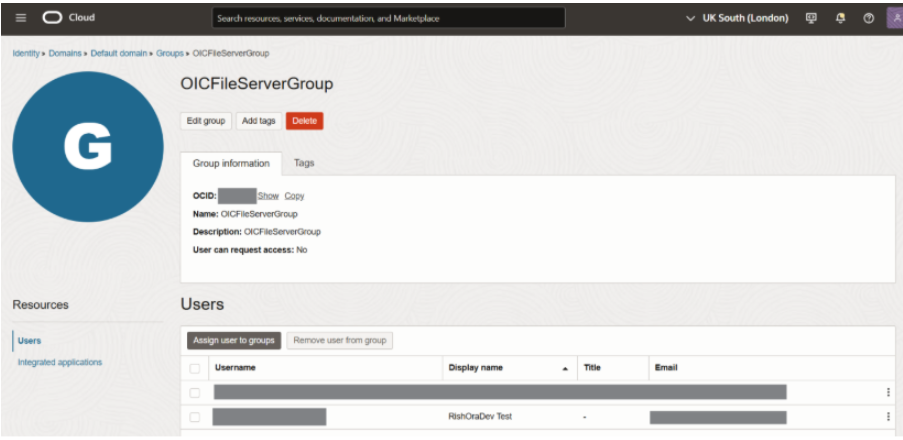Viewport: 903px width, 440px height.
Task: Expand the UK South (London) region dropdown
Action: [x=738, y=18]
